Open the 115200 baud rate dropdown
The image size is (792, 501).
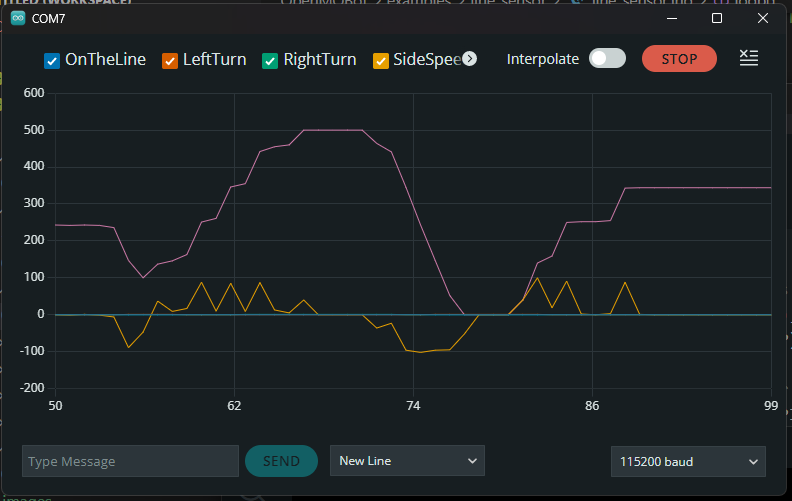pos(688,462)
